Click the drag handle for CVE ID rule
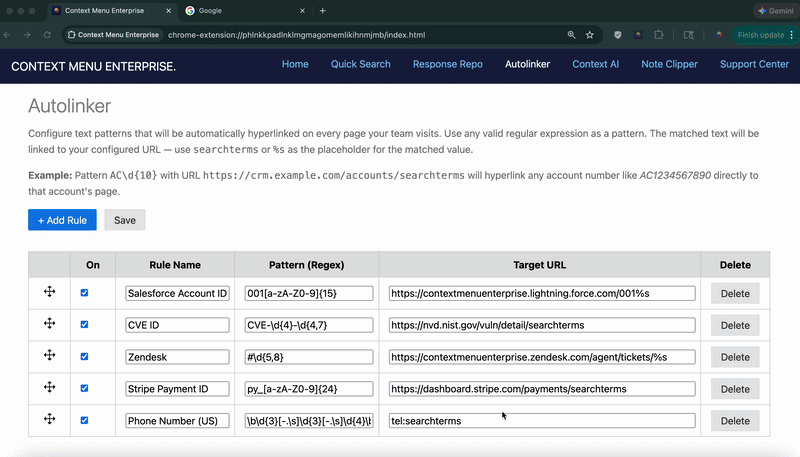 point(49,323)
